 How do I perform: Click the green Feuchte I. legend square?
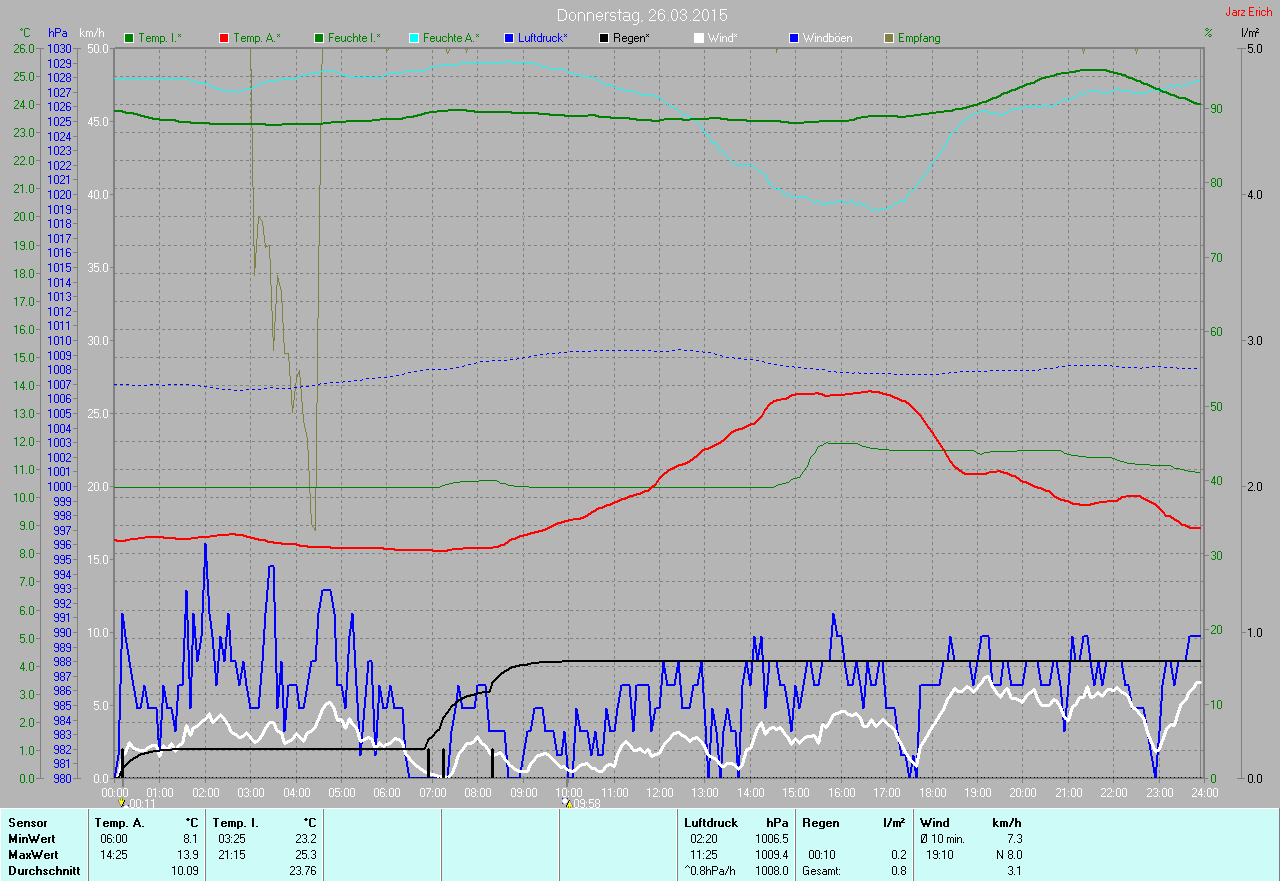pyautogui.click(x=319, y=38)
